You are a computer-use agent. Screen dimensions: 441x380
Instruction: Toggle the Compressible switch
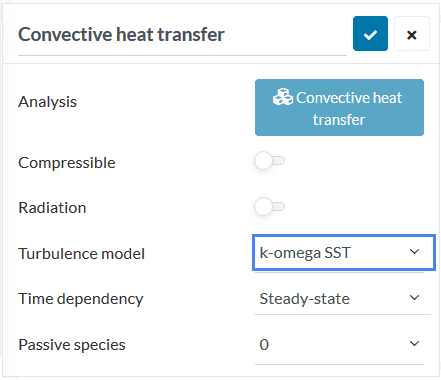(270, 161)
